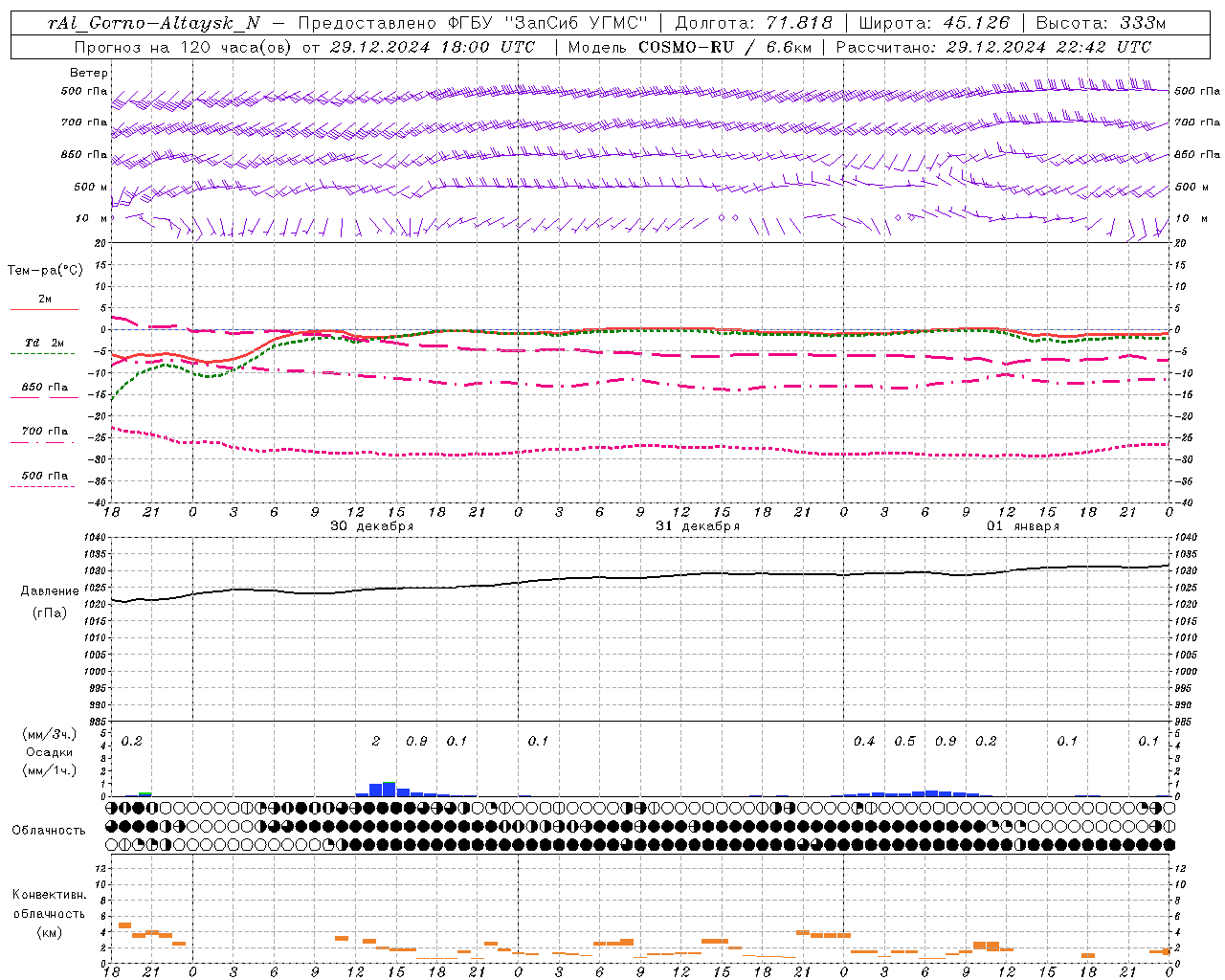This screenshot has height=980, width=1225.
Task: Click the 500 гПа legend entry in temperature panel
Action: click(x=45, y=476)
